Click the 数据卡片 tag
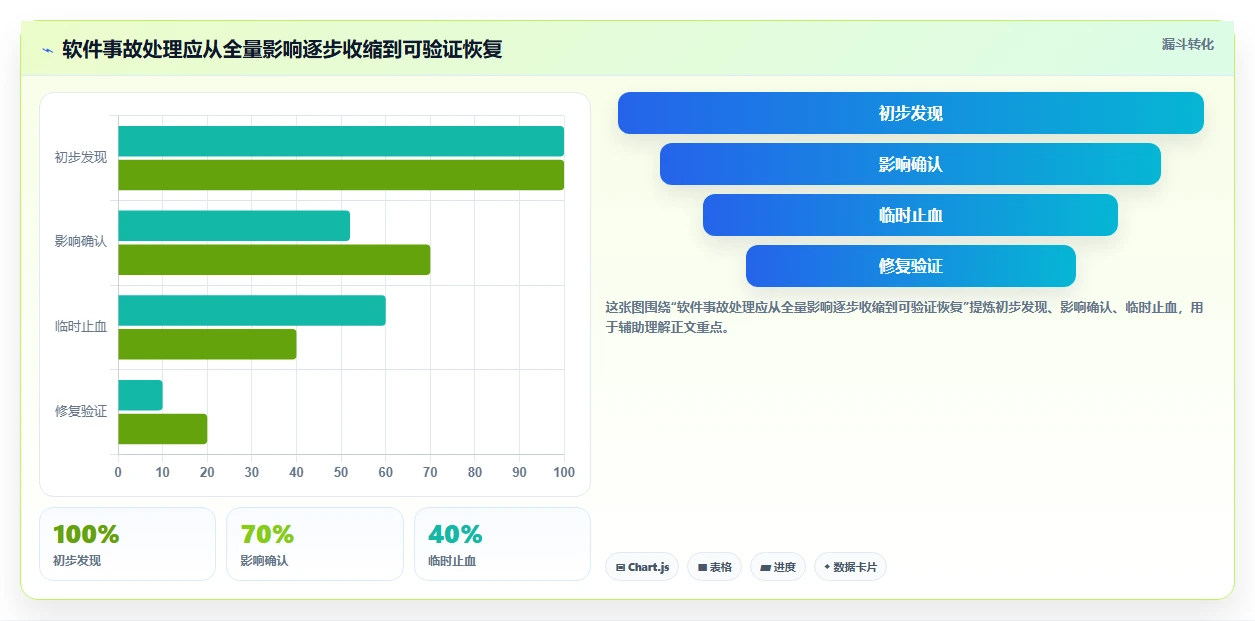The image size is (1255, 621). [x=850, y=567]
